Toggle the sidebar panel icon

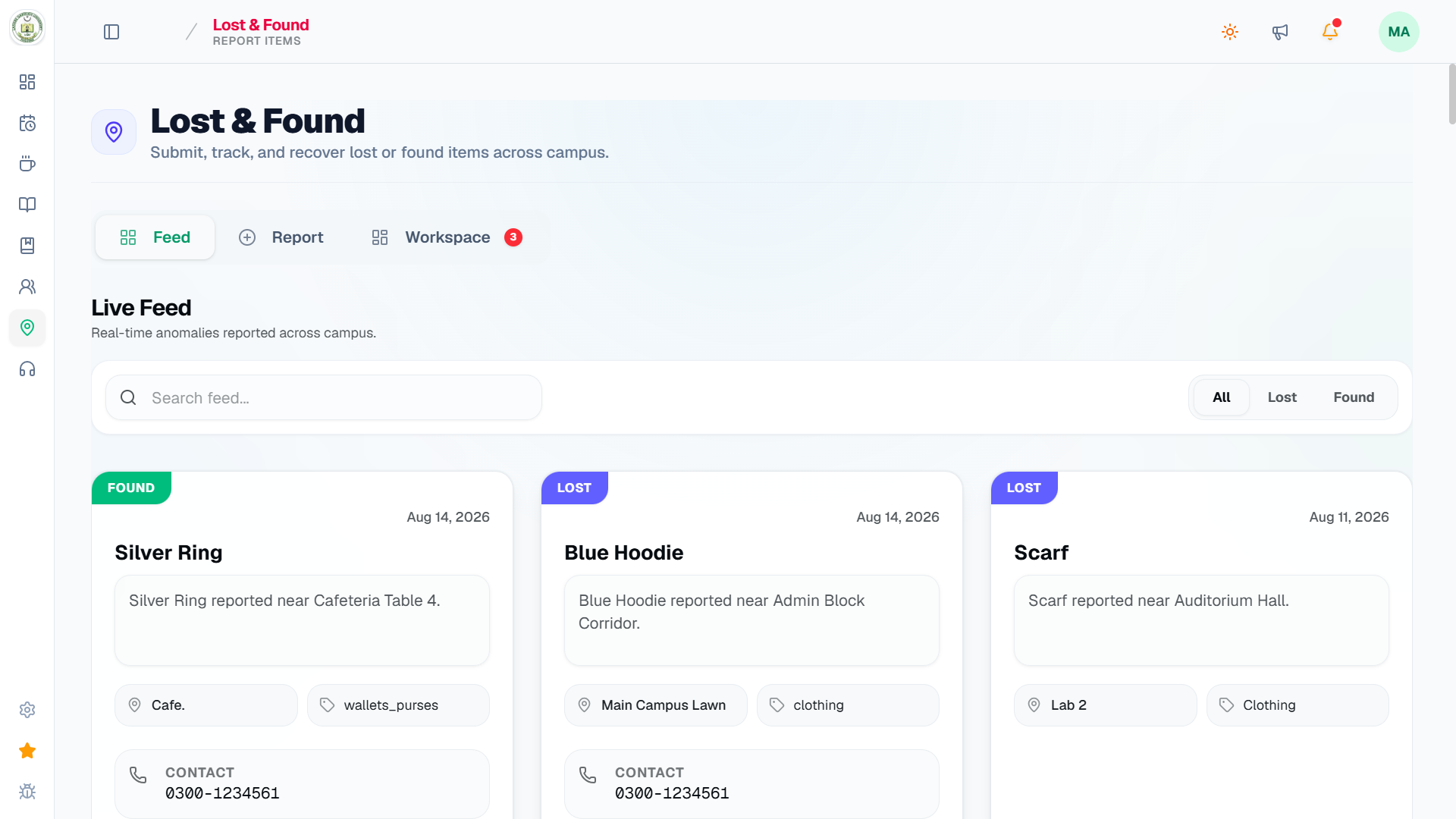[111, 32]
